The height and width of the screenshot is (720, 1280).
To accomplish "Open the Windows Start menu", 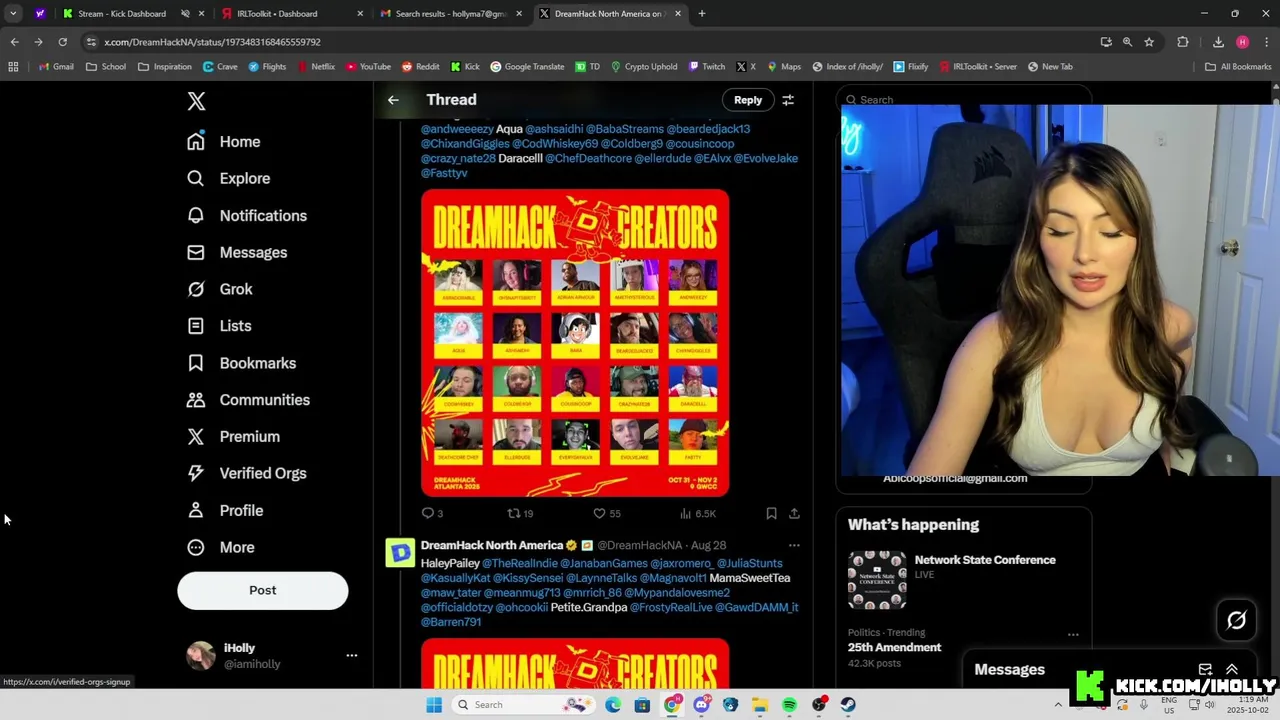I will 434,705.
